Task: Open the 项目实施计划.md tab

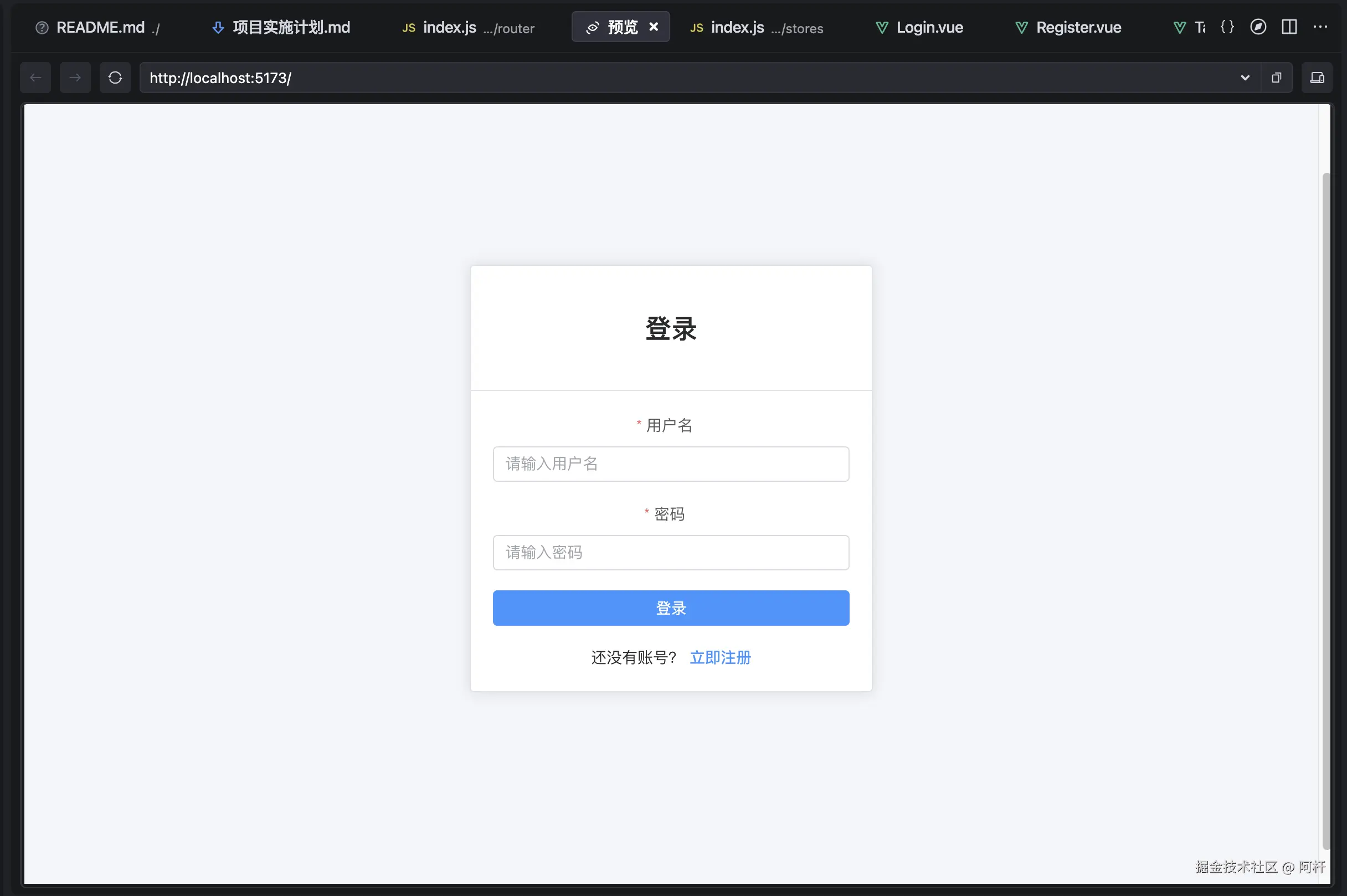Action: pyautogui.click(x=290, y=28)
